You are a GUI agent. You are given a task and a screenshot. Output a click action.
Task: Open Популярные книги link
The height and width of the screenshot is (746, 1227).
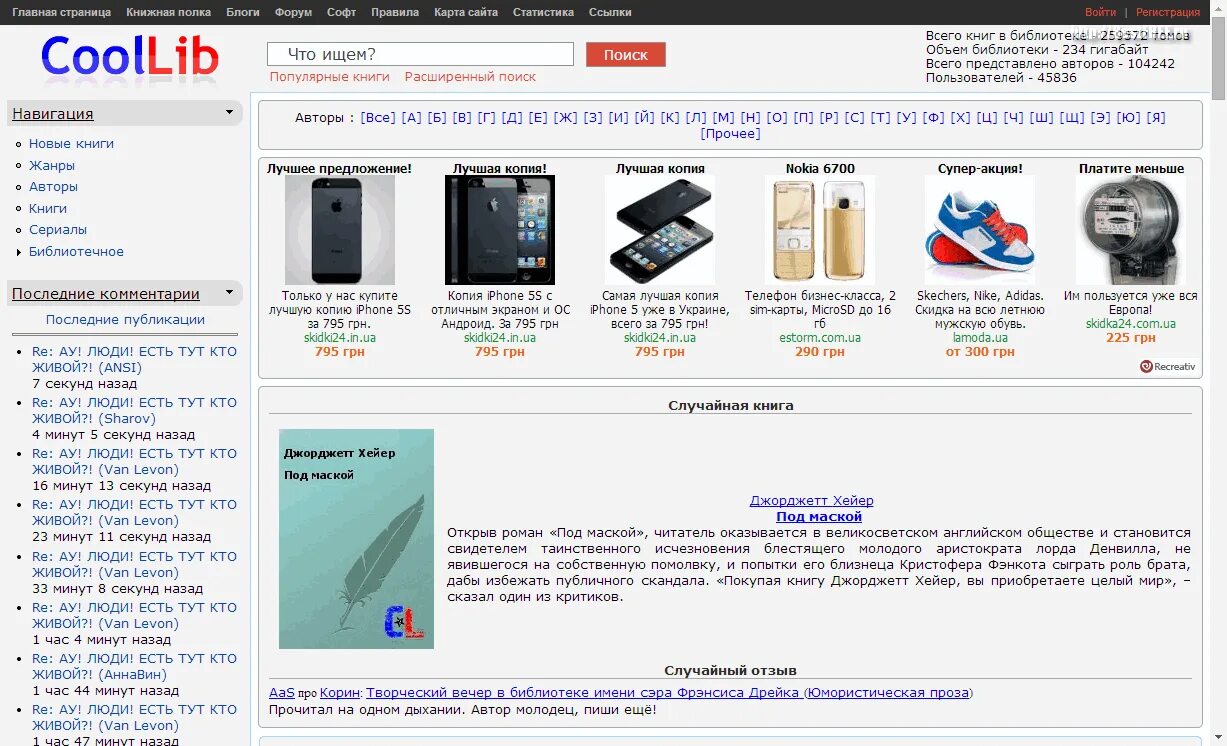click(330, 77)
